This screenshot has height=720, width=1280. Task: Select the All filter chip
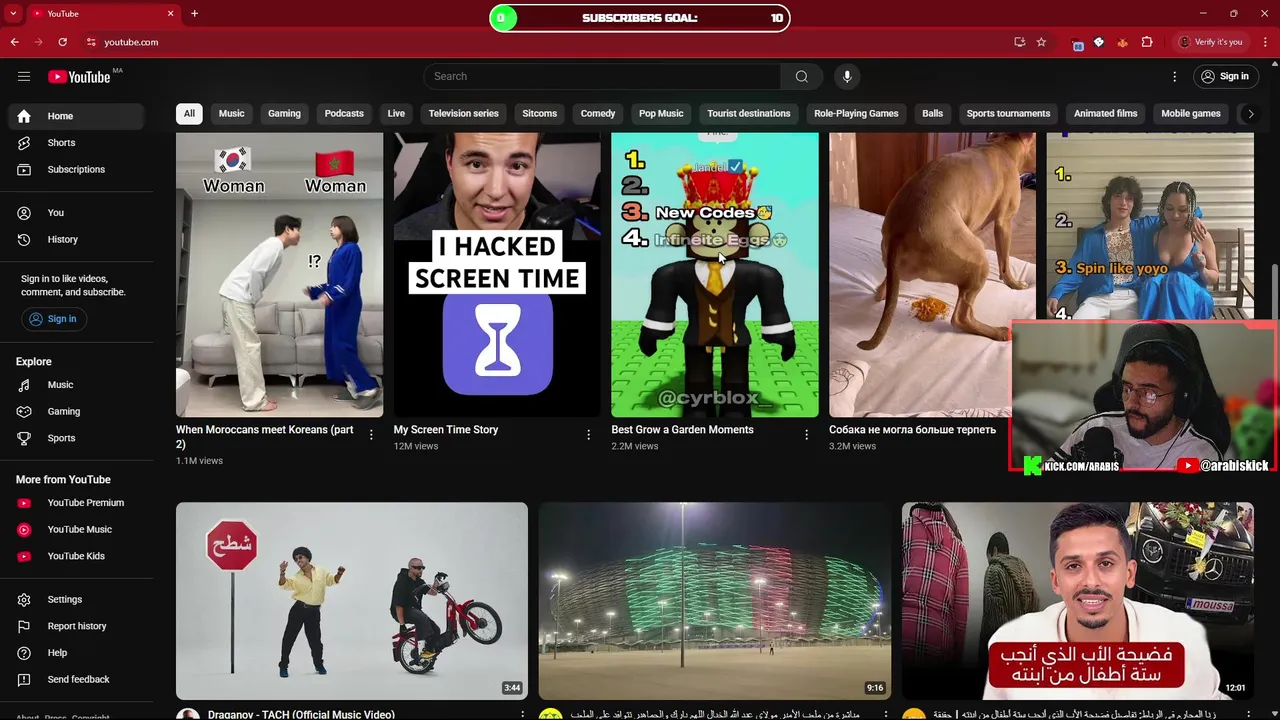pyautogui.click(x=189, y=113)
